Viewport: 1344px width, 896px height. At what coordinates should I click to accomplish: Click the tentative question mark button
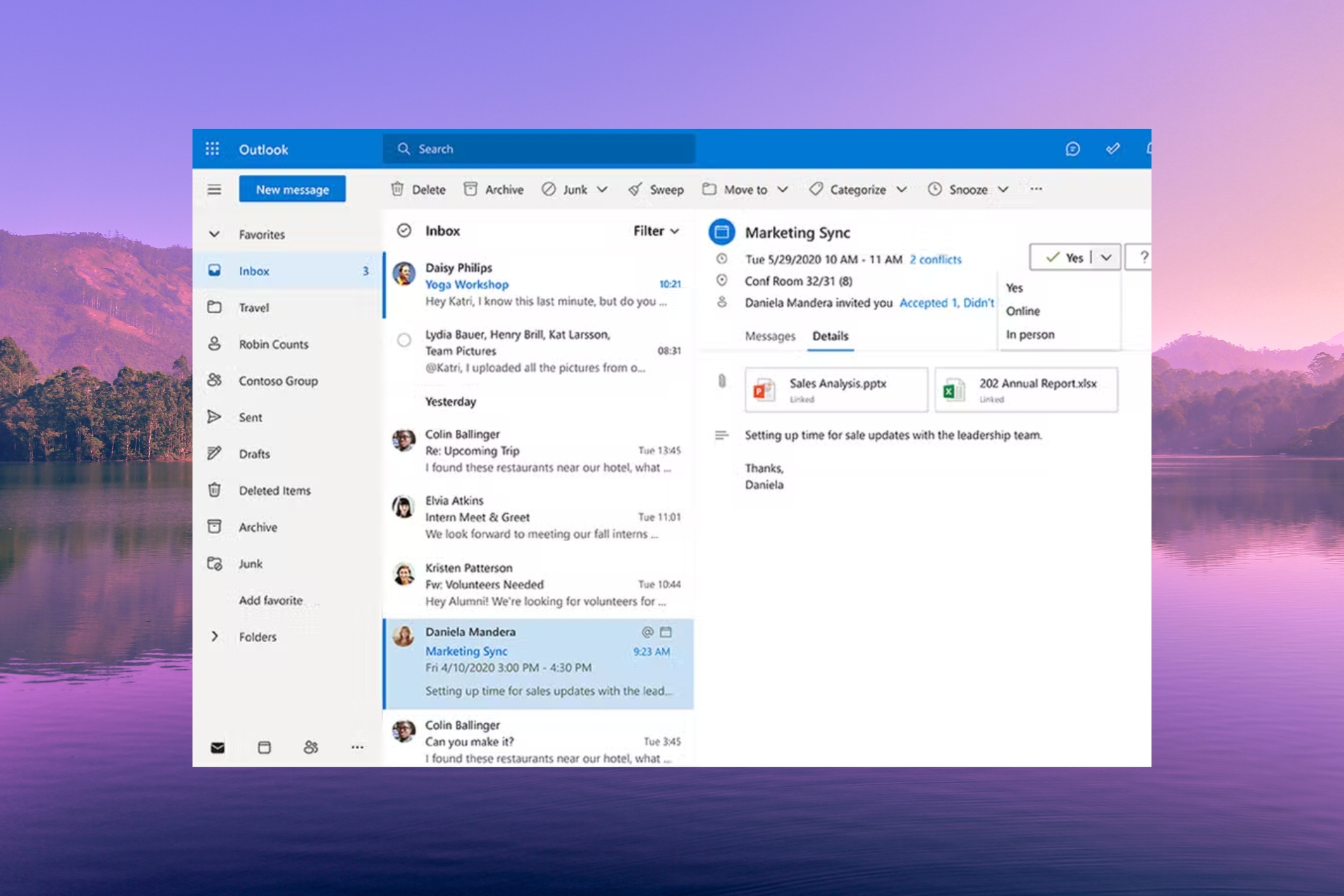point(1140,257)
